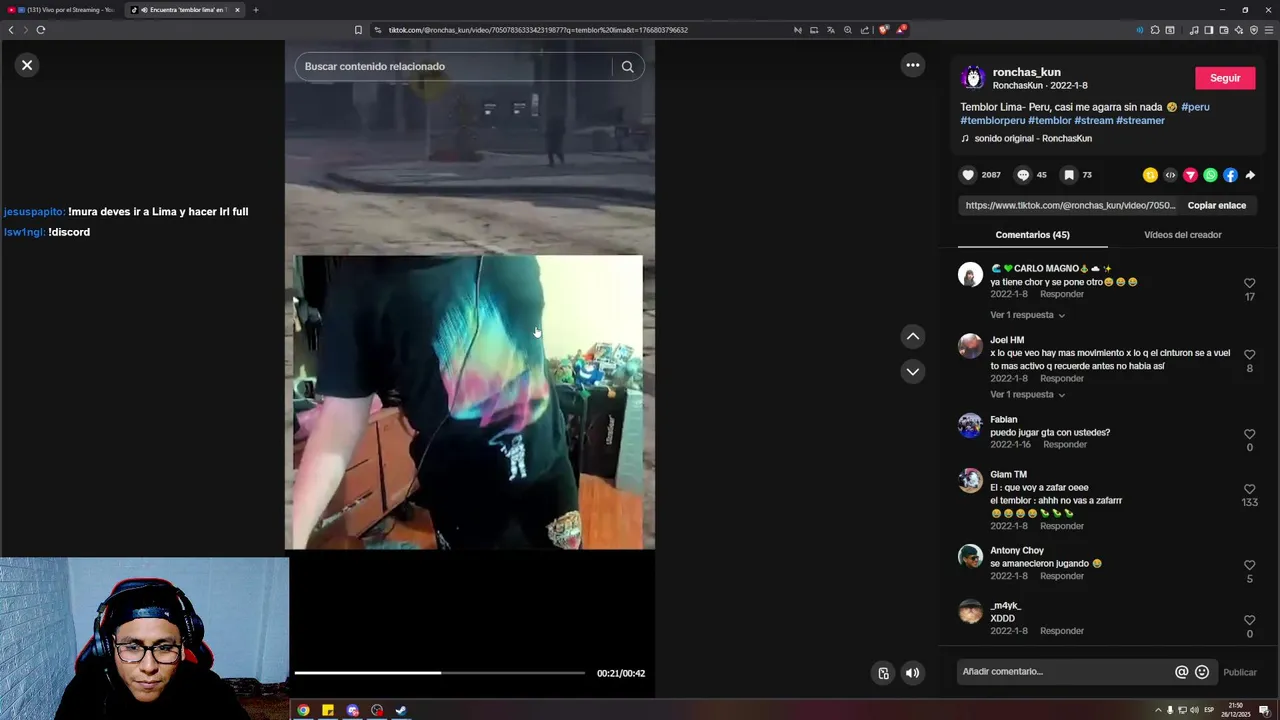Share the video to WhatsApp
This screenshot has height=720, width=1280.
pos(1210,175)
